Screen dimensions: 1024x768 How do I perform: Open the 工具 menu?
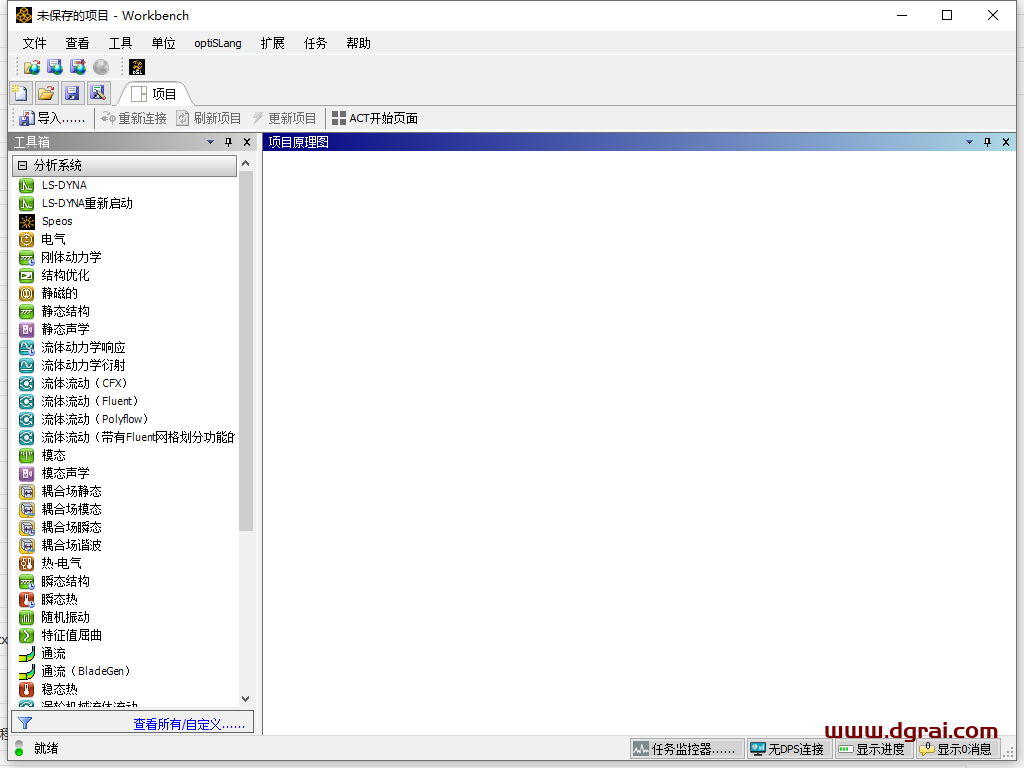click(120, 43)
